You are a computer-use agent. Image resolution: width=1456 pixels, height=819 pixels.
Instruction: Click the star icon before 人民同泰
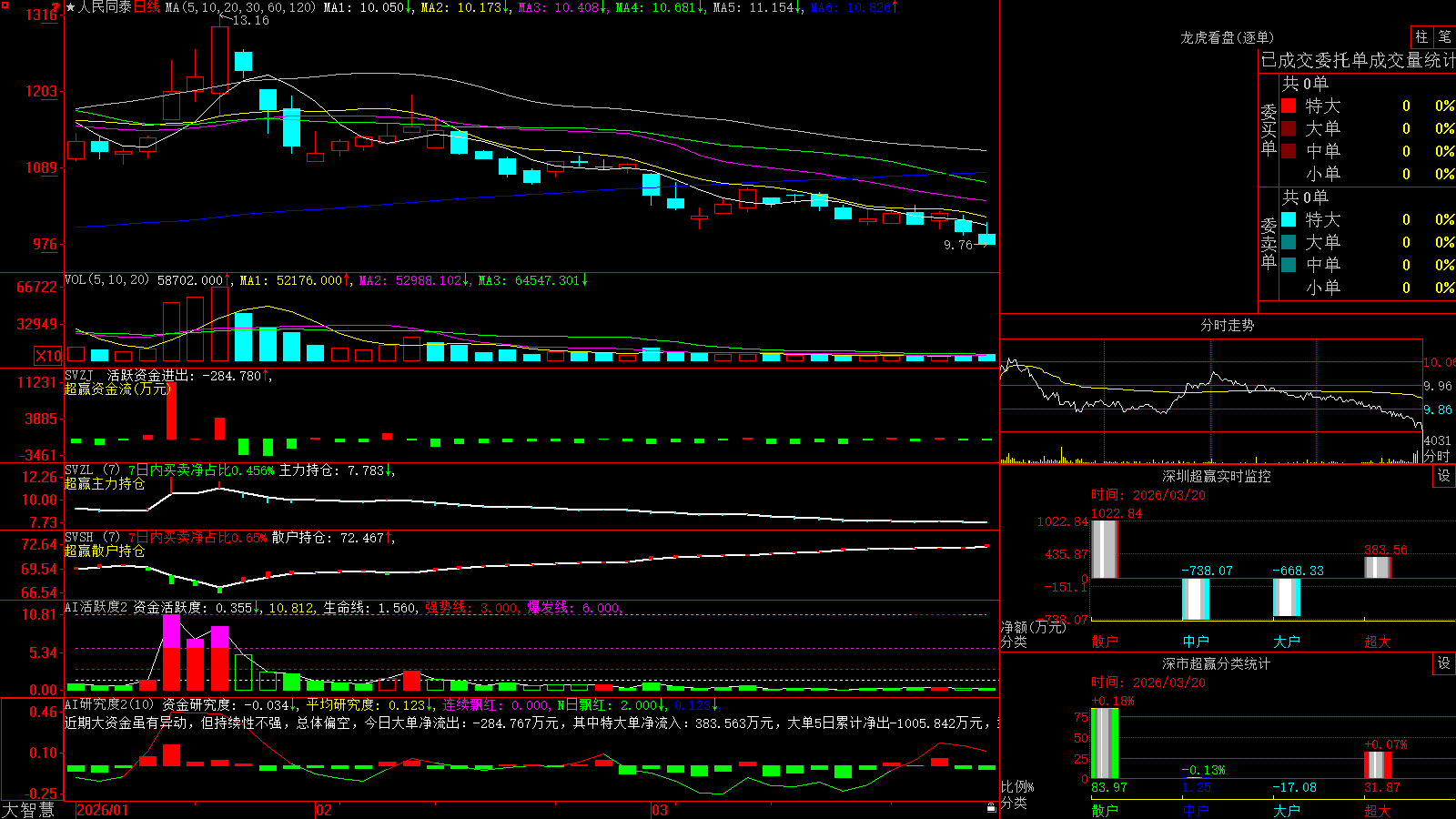[71, 7]
